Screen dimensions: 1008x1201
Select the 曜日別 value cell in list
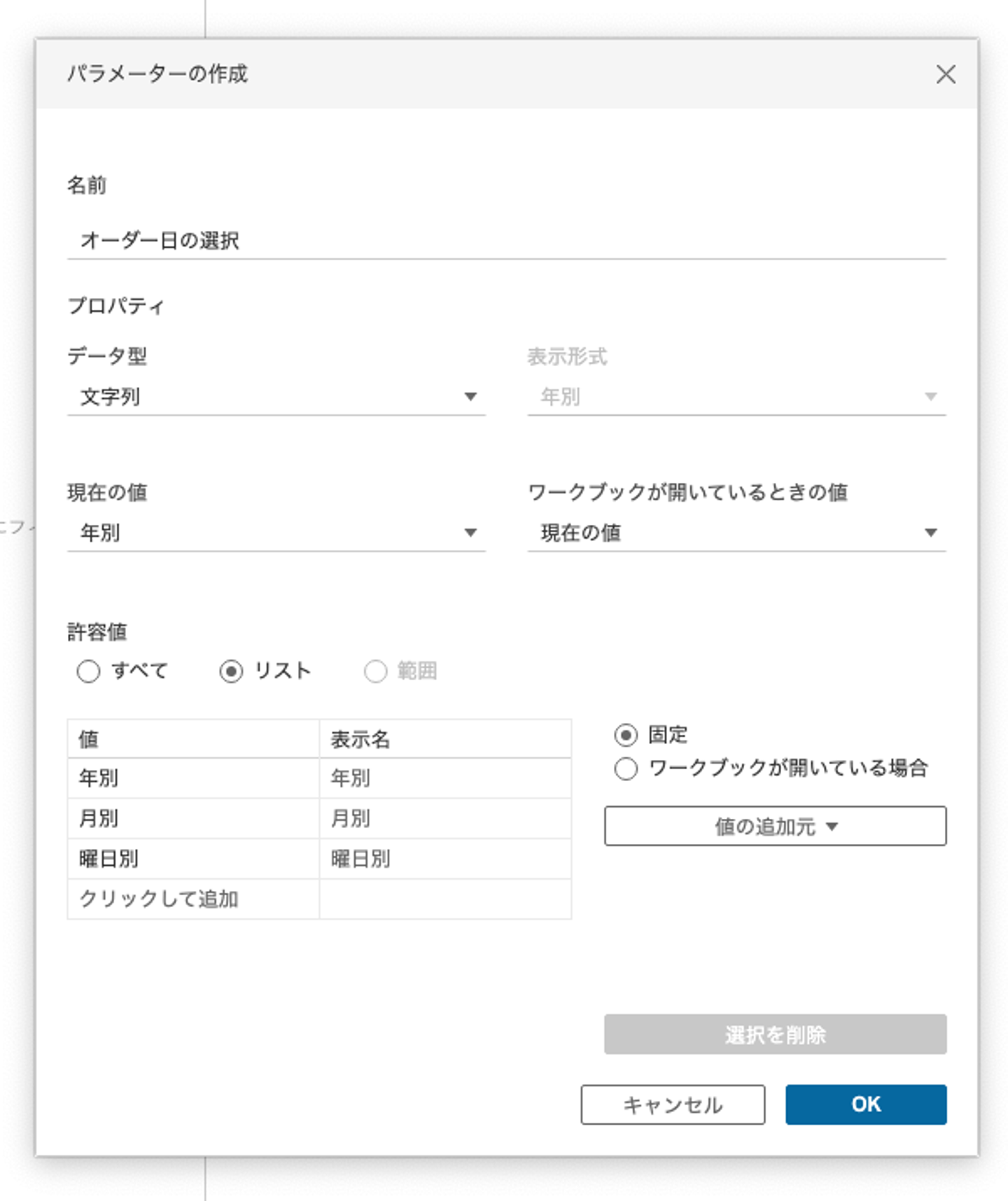[193, 859]
